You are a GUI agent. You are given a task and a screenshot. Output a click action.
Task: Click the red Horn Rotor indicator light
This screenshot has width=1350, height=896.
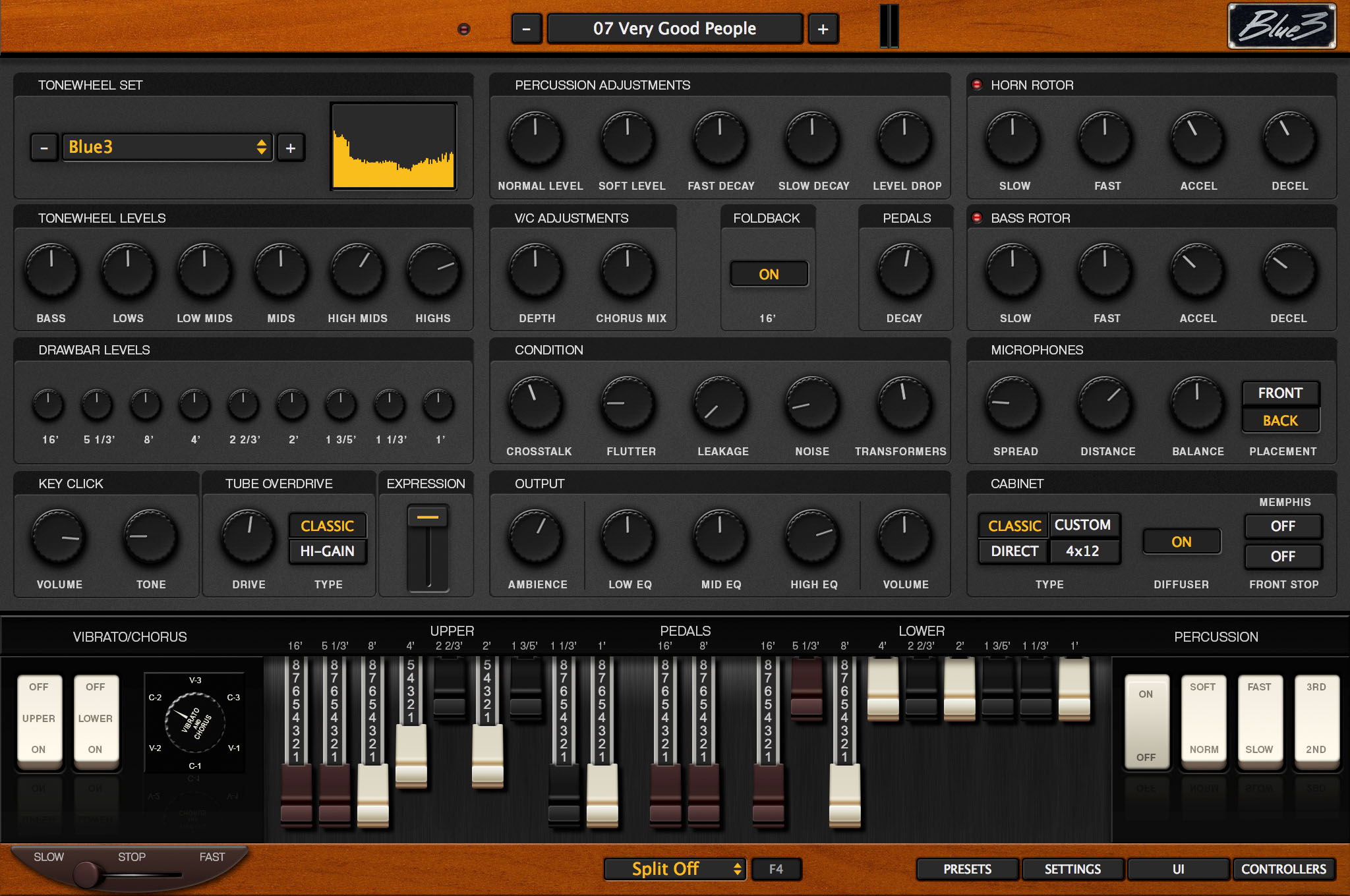(x=977, y=85)
